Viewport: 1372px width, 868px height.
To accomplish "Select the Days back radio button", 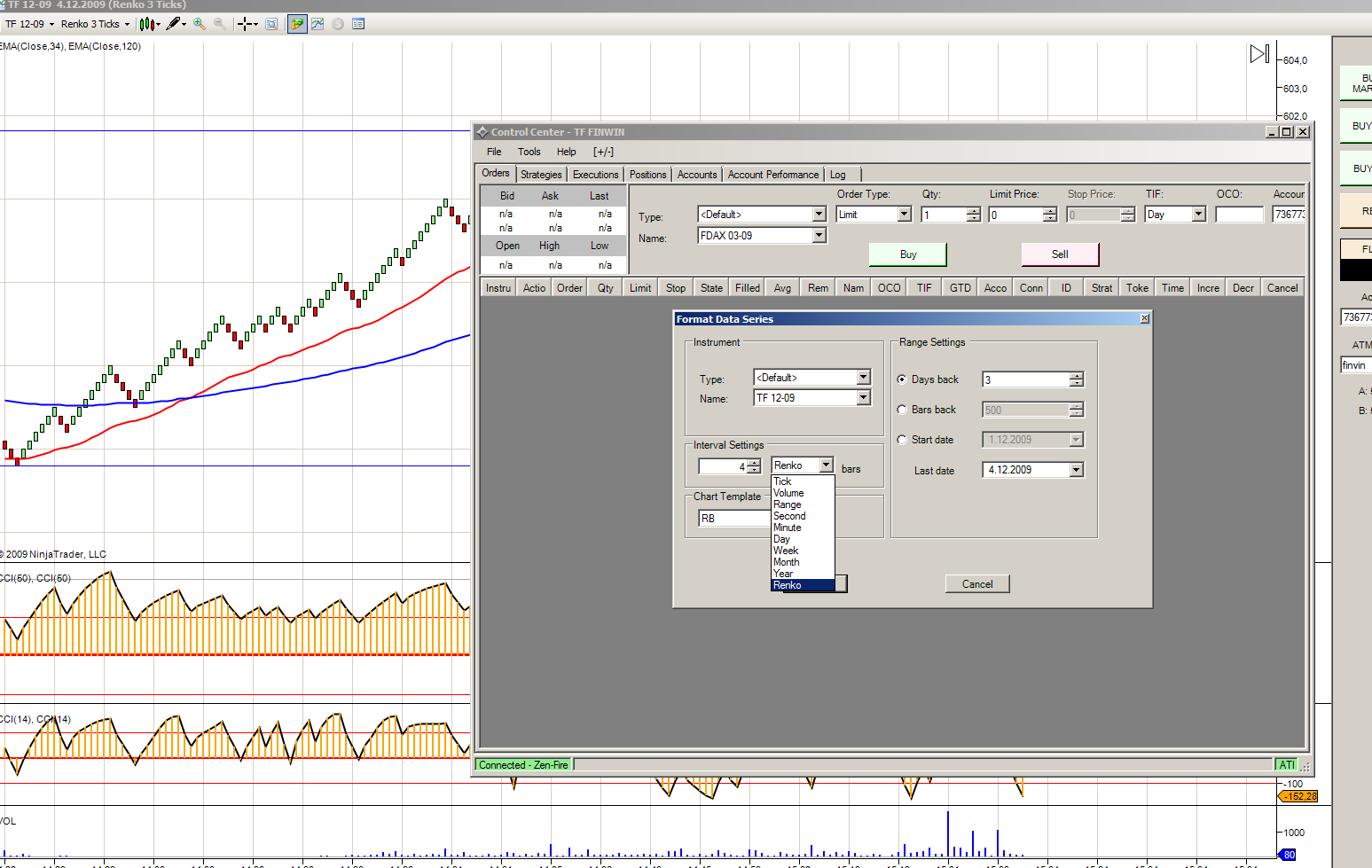I will point(902,379).
